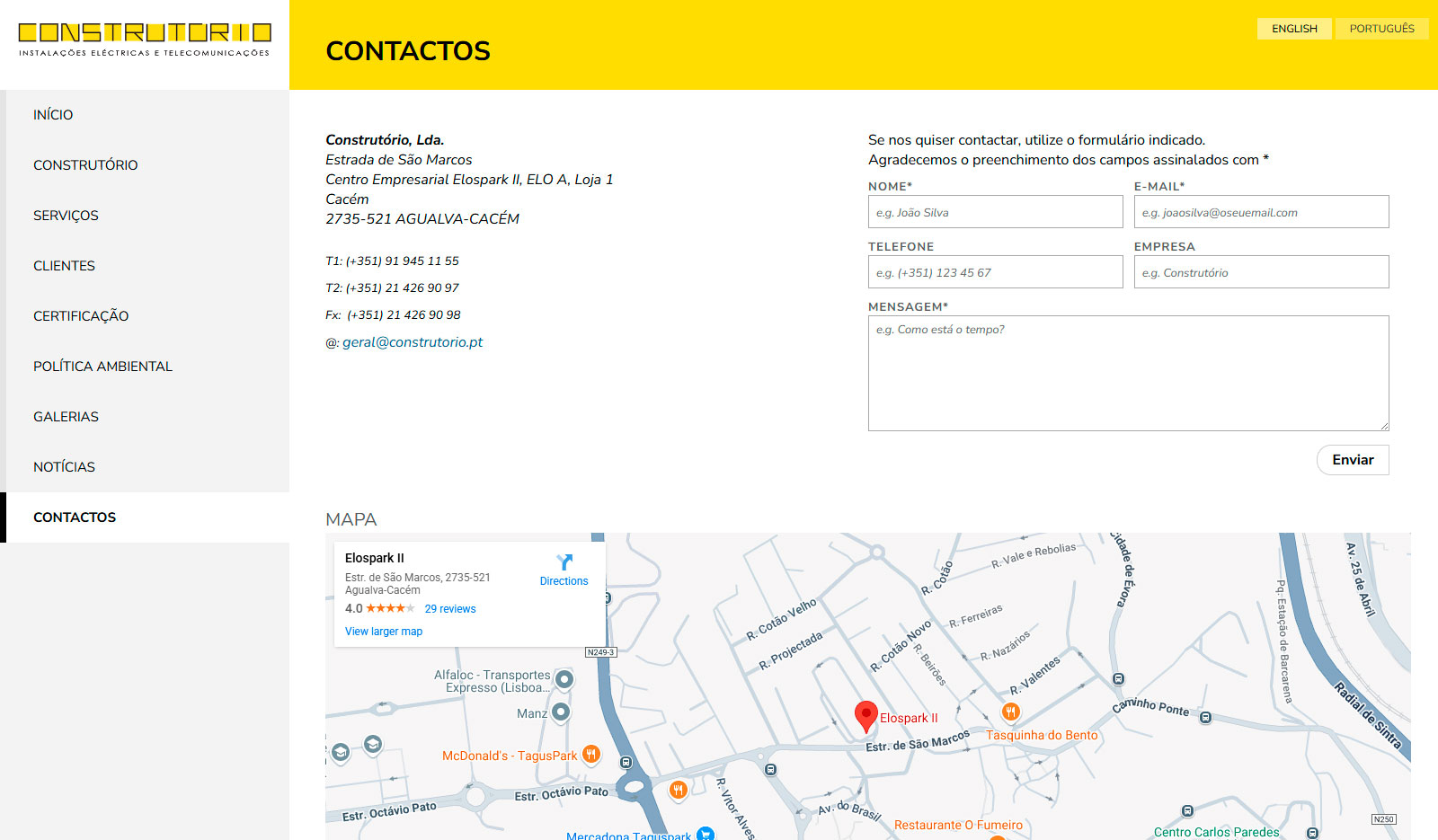Focus the Nome input field
1438x840 pixels.
click(995, 212)
